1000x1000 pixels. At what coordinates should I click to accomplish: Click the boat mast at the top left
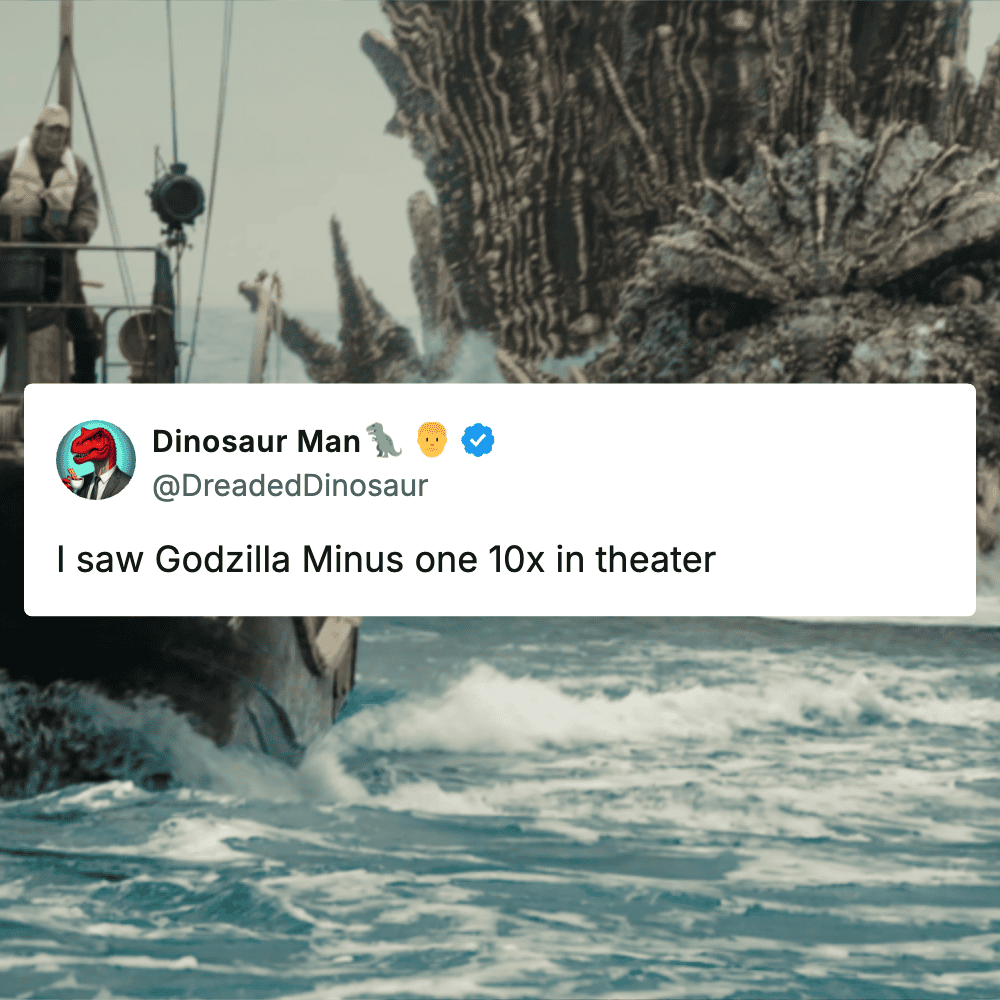(x=66, y=64)
